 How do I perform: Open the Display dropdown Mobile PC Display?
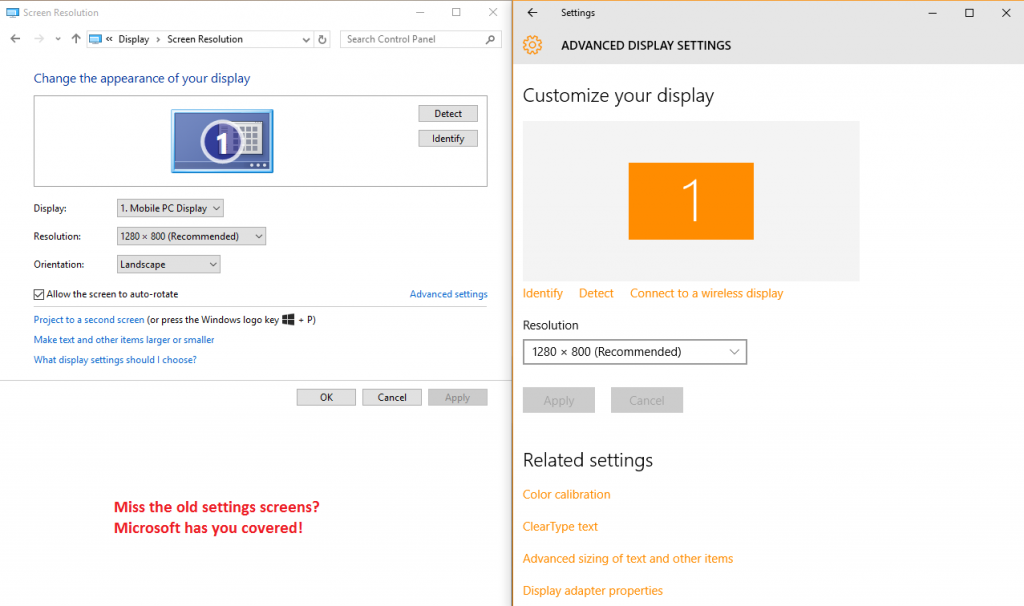(170, 208)
